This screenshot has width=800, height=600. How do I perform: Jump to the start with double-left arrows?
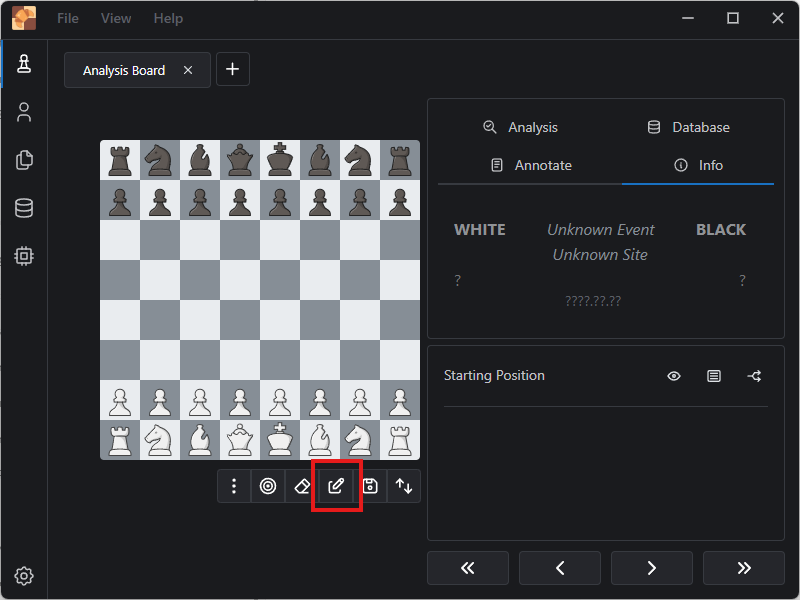click(x=468, y=568)
